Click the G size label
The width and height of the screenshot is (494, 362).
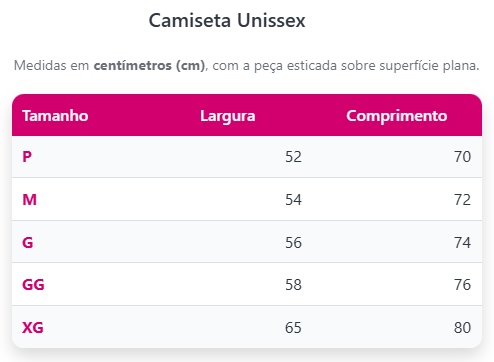pos(28,242)
